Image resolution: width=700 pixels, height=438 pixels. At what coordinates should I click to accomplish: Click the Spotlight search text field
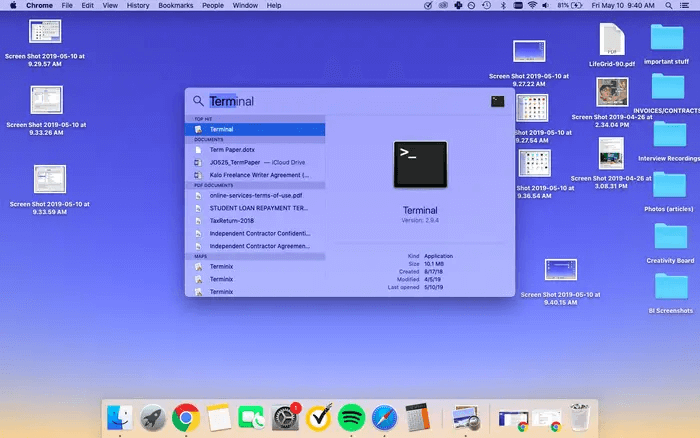[340, 101]
